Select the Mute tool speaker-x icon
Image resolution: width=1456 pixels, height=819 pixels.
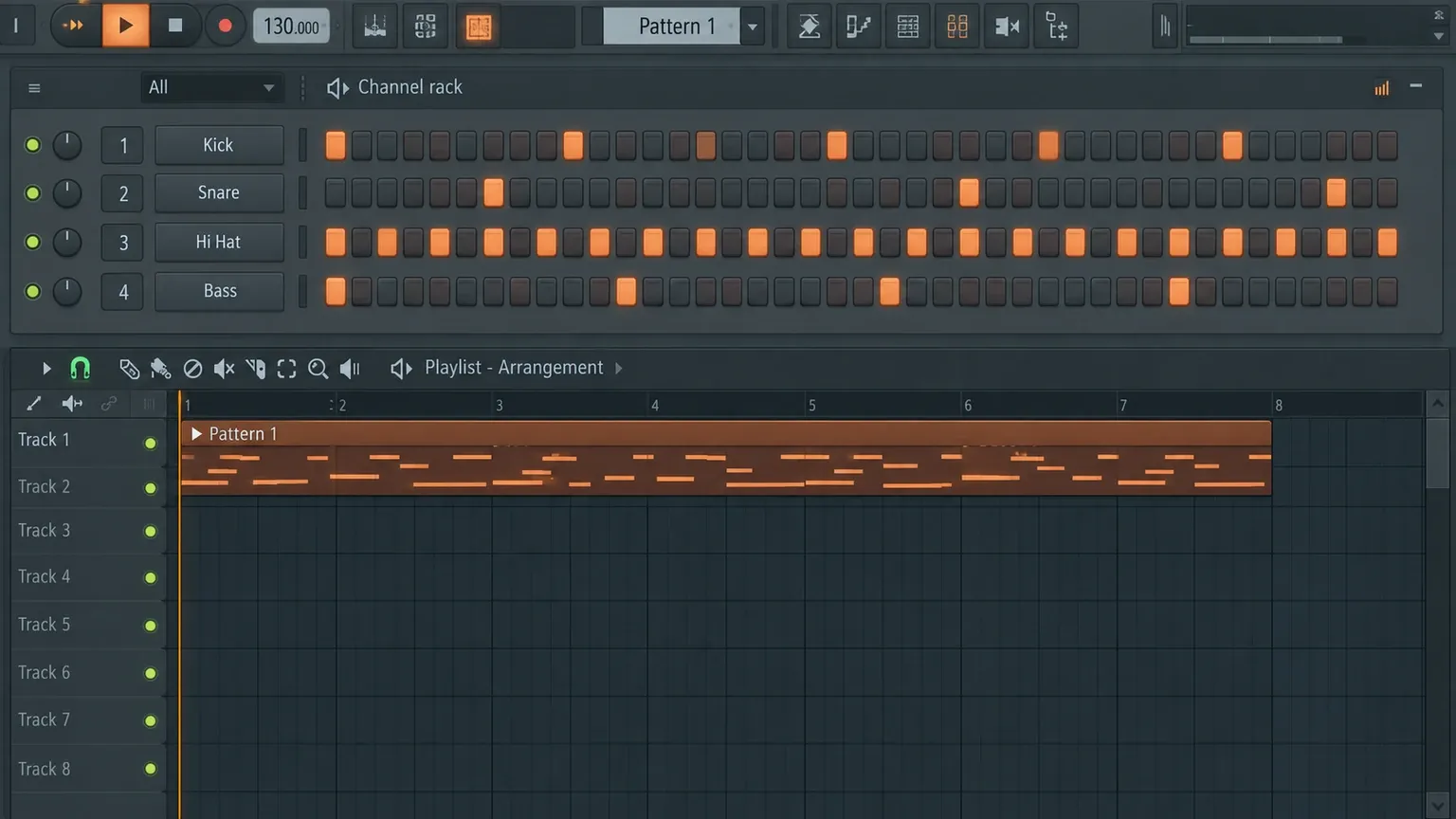[x=224, y=369]
